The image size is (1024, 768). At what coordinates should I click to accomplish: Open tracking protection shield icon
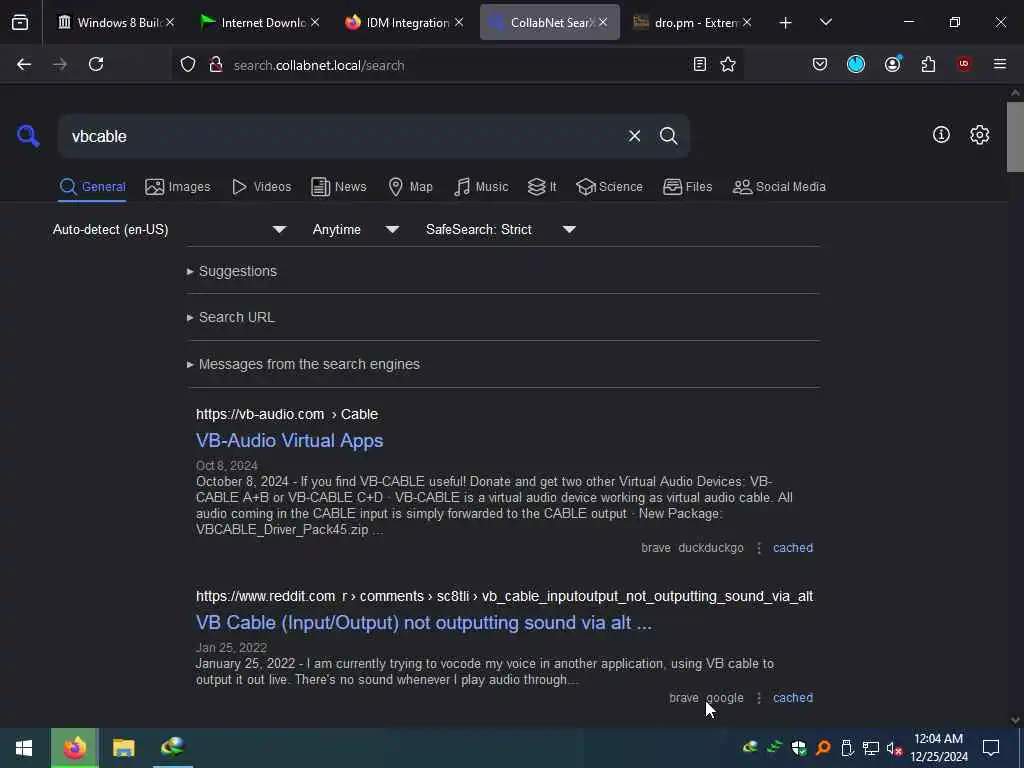click(x=188, y=65)
